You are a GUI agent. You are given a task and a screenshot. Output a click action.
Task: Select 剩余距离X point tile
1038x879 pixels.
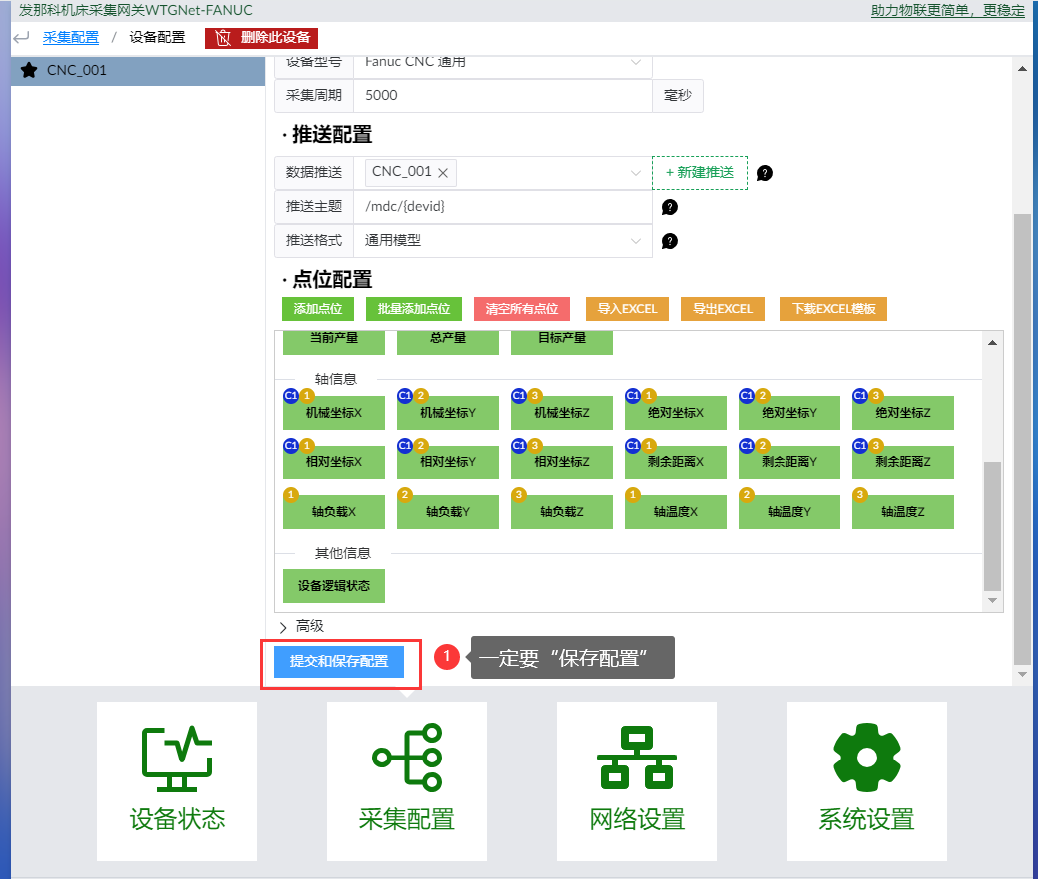click(x=676, y=462)
